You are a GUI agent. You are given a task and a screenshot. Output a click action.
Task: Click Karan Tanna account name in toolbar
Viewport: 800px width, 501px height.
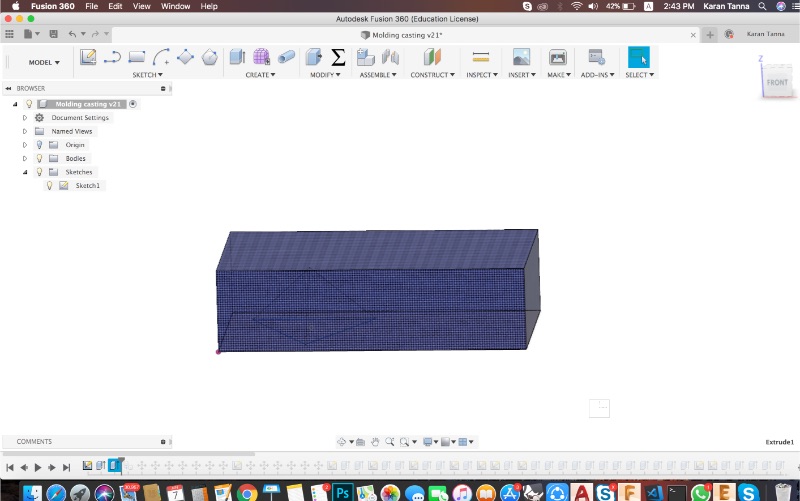(765, 34)
